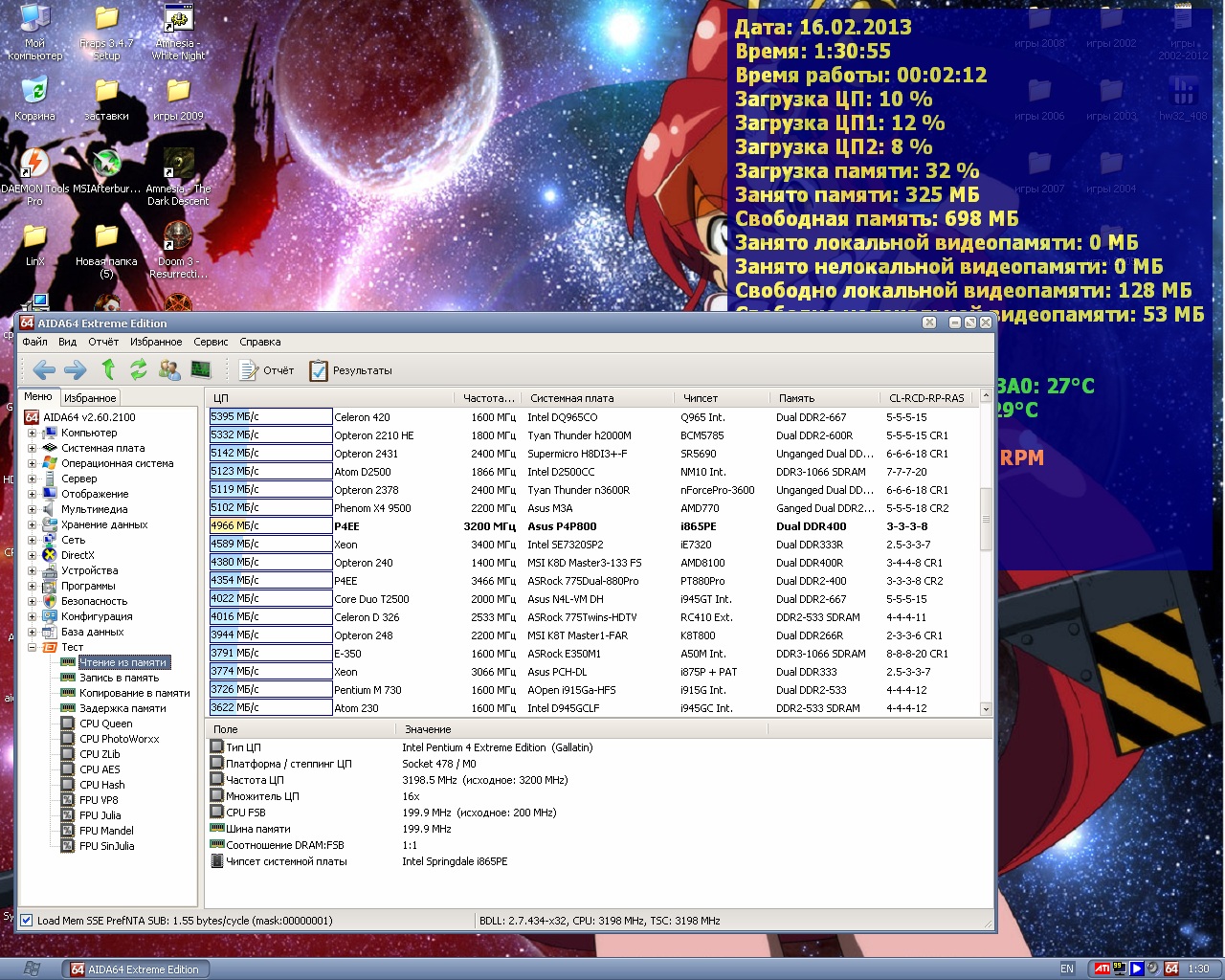1225x980 pixels.
Task: Open the CPU PhotoWorxx benchmark
Action: click(120, 739)
